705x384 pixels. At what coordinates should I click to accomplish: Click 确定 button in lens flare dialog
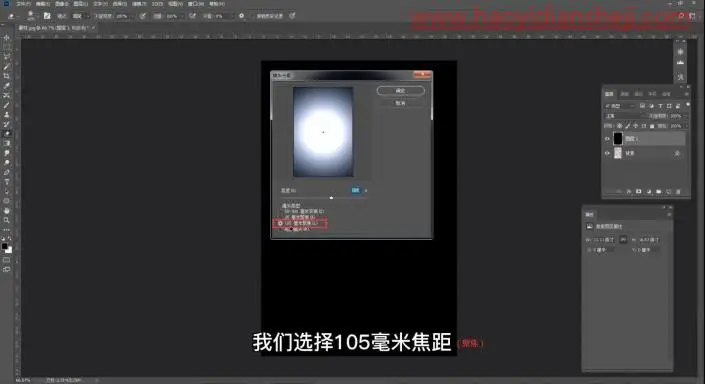tap(400, 91)
